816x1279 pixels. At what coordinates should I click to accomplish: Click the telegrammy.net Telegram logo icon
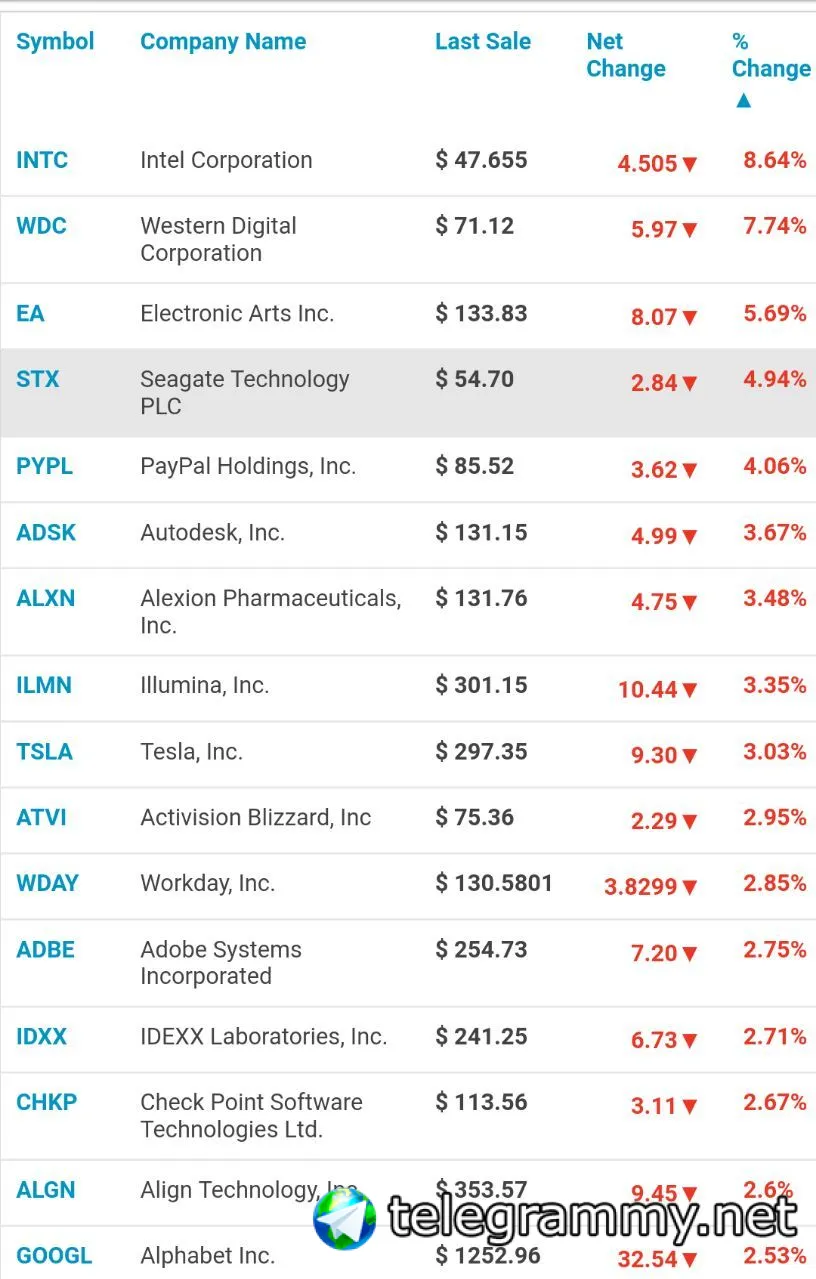[x=345, y=1218]
